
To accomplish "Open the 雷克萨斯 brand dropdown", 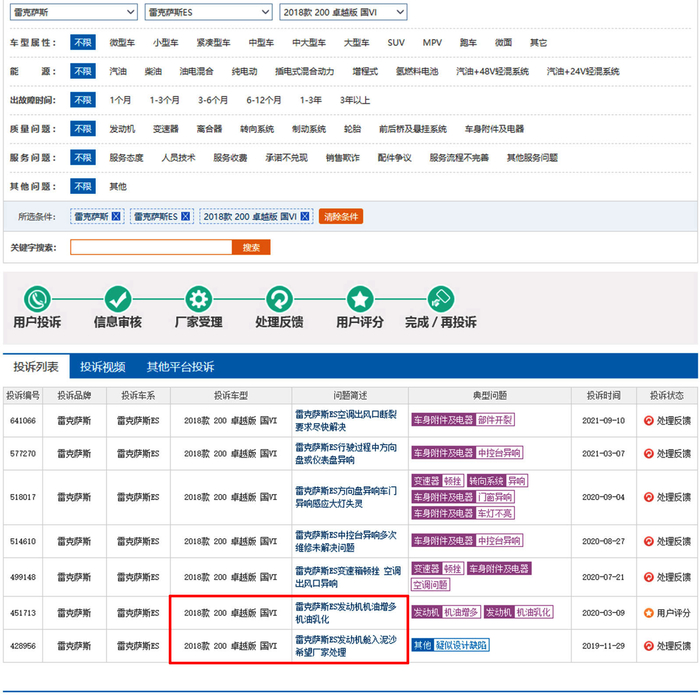I will point(70,12).
